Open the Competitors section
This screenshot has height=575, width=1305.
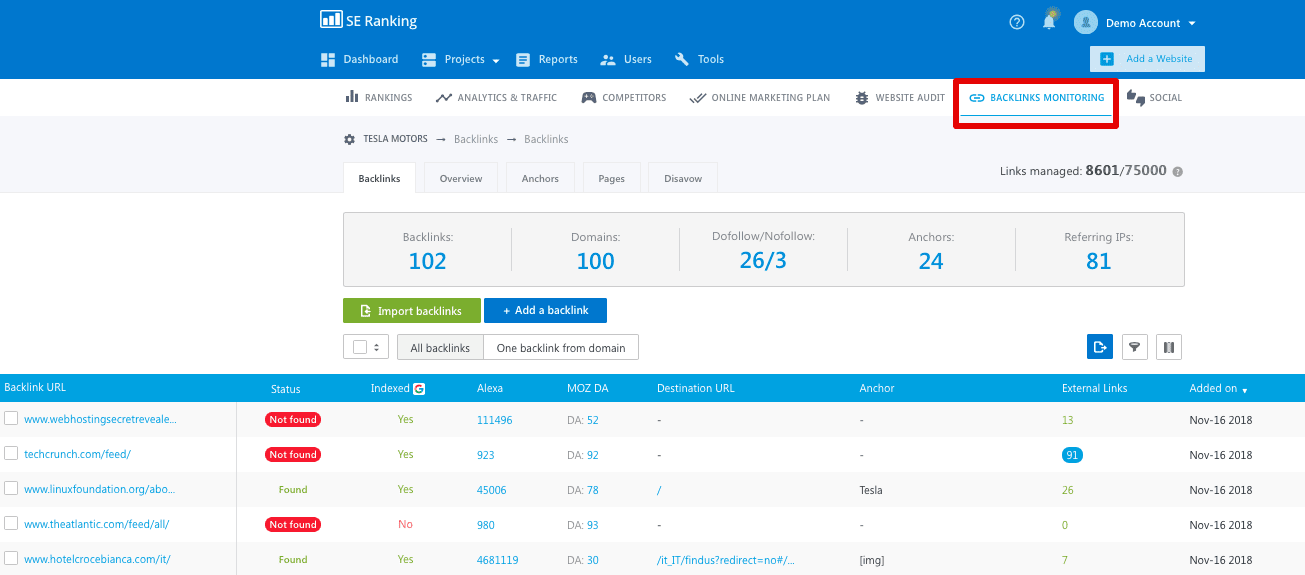coord(624,98)
